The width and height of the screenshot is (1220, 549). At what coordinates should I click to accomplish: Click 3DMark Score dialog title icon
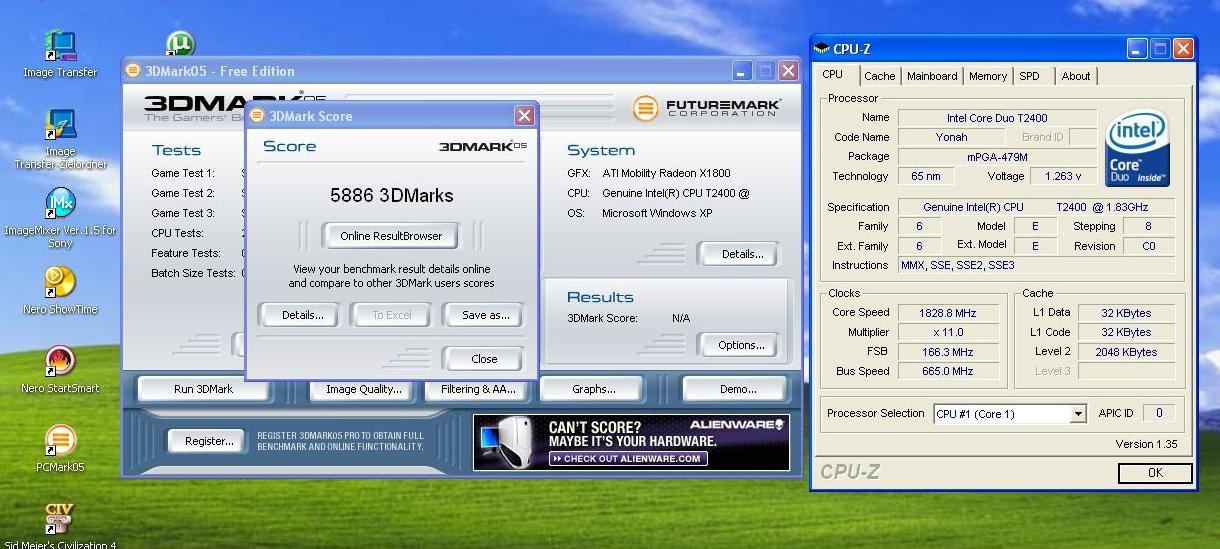[258, 116]
